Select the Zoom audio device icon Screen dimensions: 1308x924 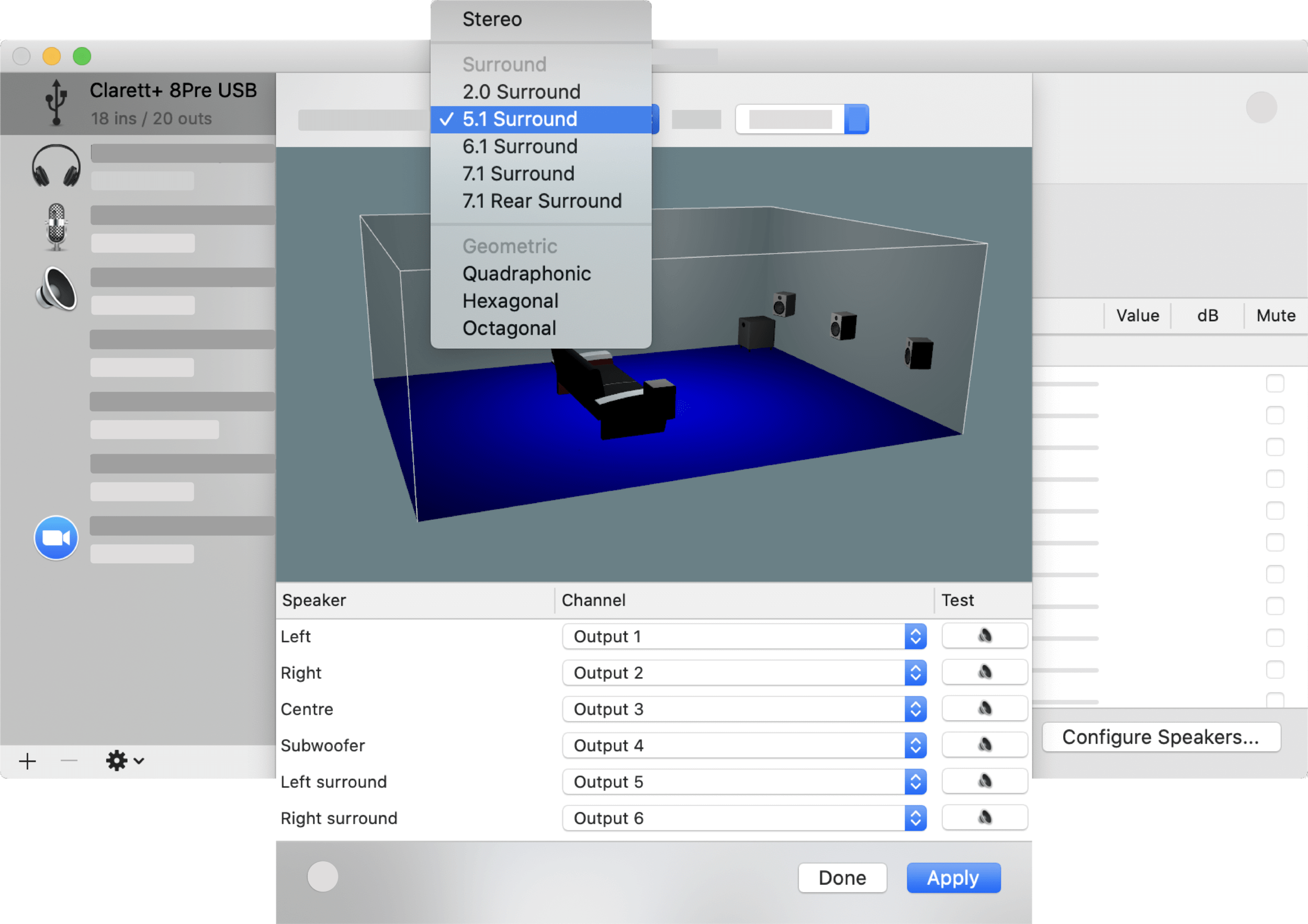tap(56, 538)
